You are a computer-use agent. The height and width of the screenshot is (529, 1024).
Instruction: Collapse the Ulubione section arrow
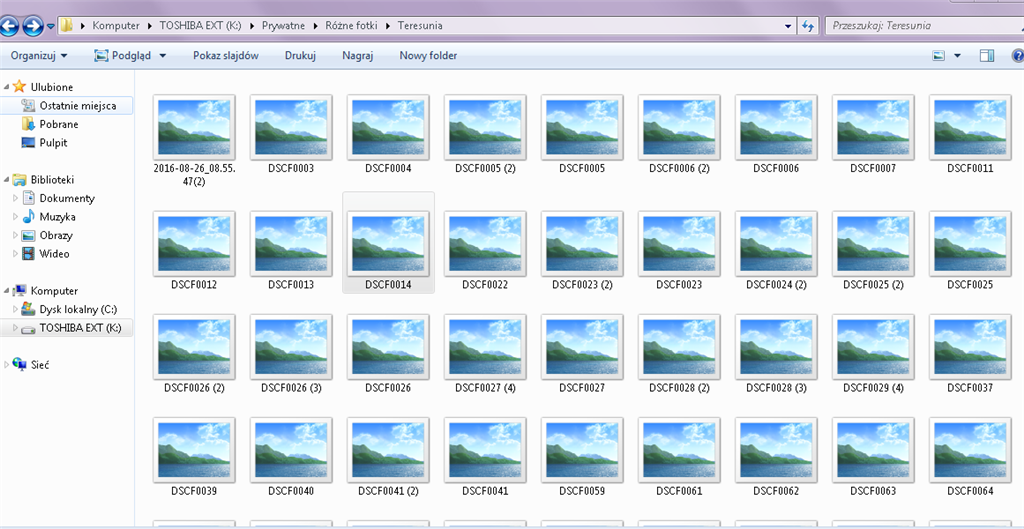(7, 87)
